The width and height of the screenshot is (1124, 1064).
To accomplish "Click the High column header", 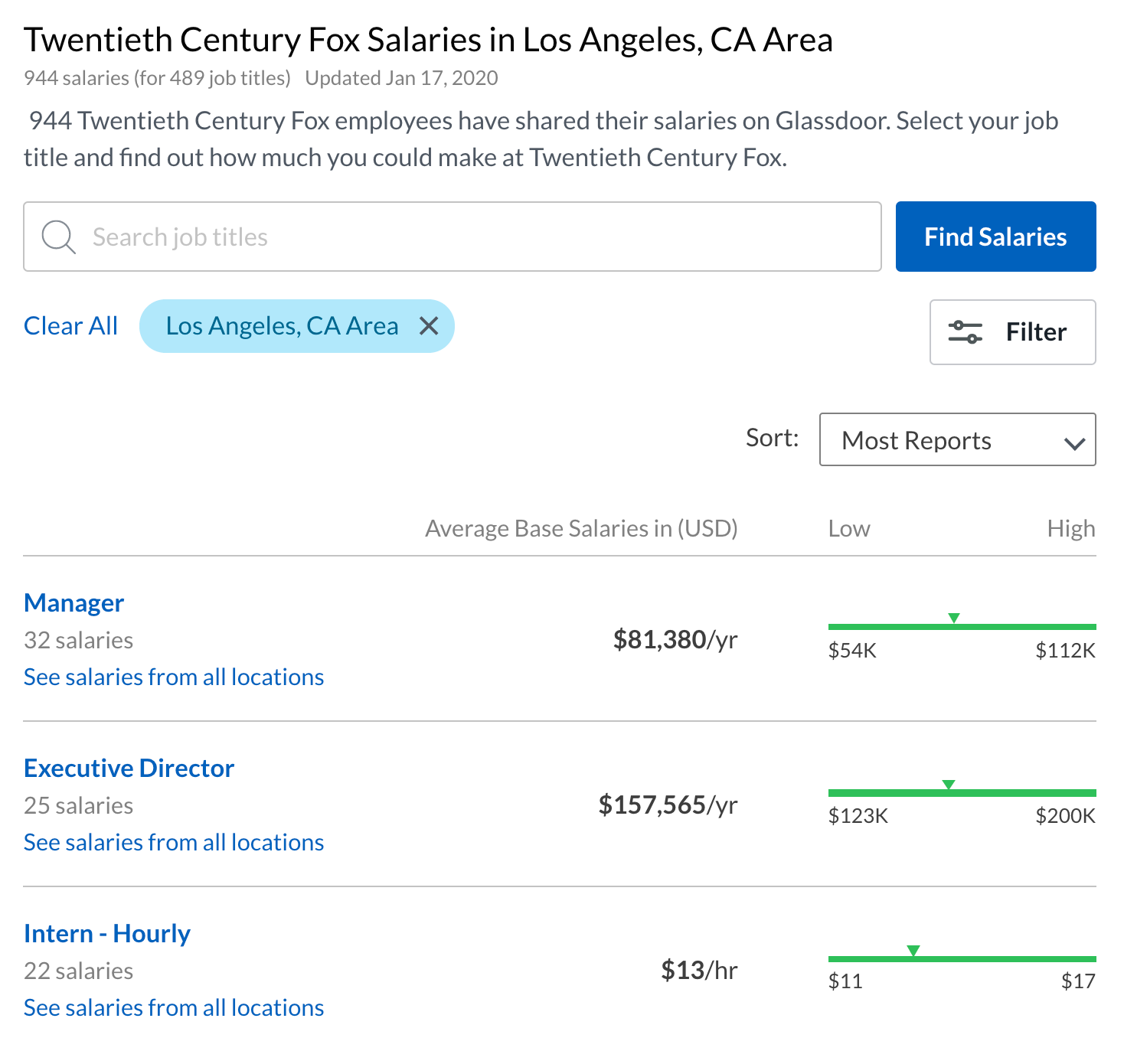I will (x=1071, y=529).
